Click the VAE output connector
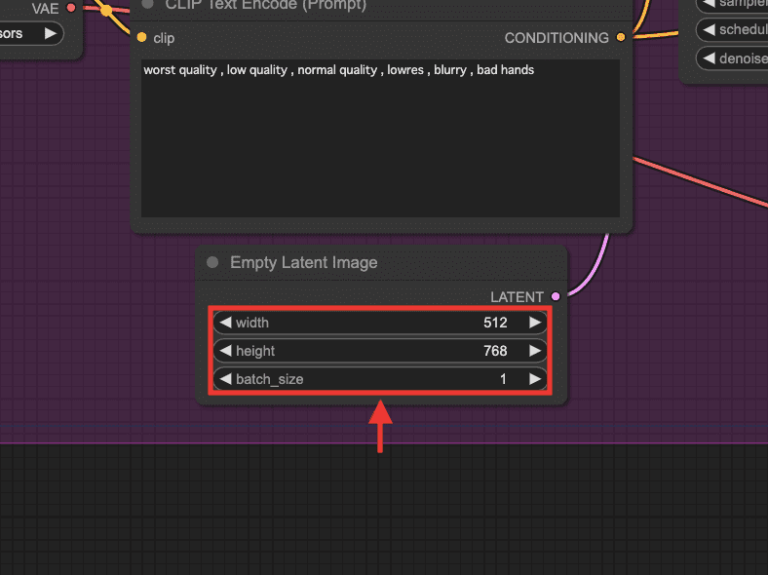This screenshot has height=575, width=768. click(71, 8)
